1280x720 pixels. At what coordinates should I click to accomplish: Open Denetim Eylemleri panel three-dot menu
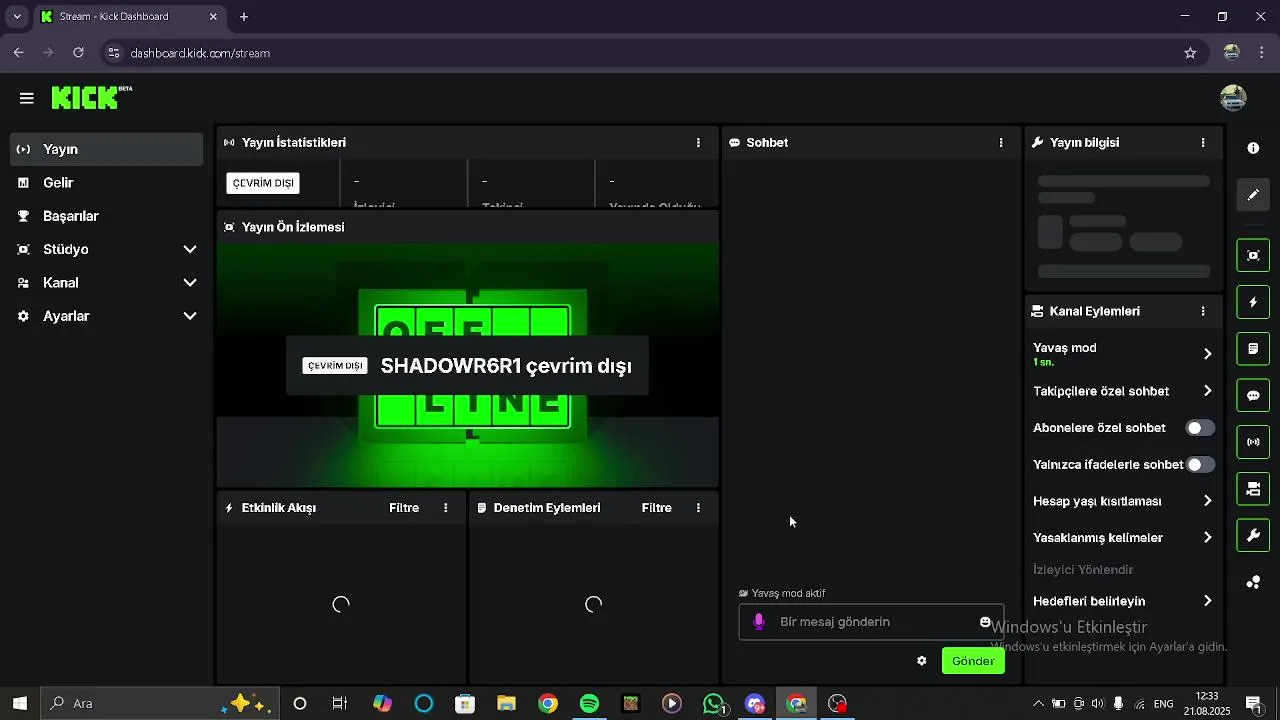[698, 508]
